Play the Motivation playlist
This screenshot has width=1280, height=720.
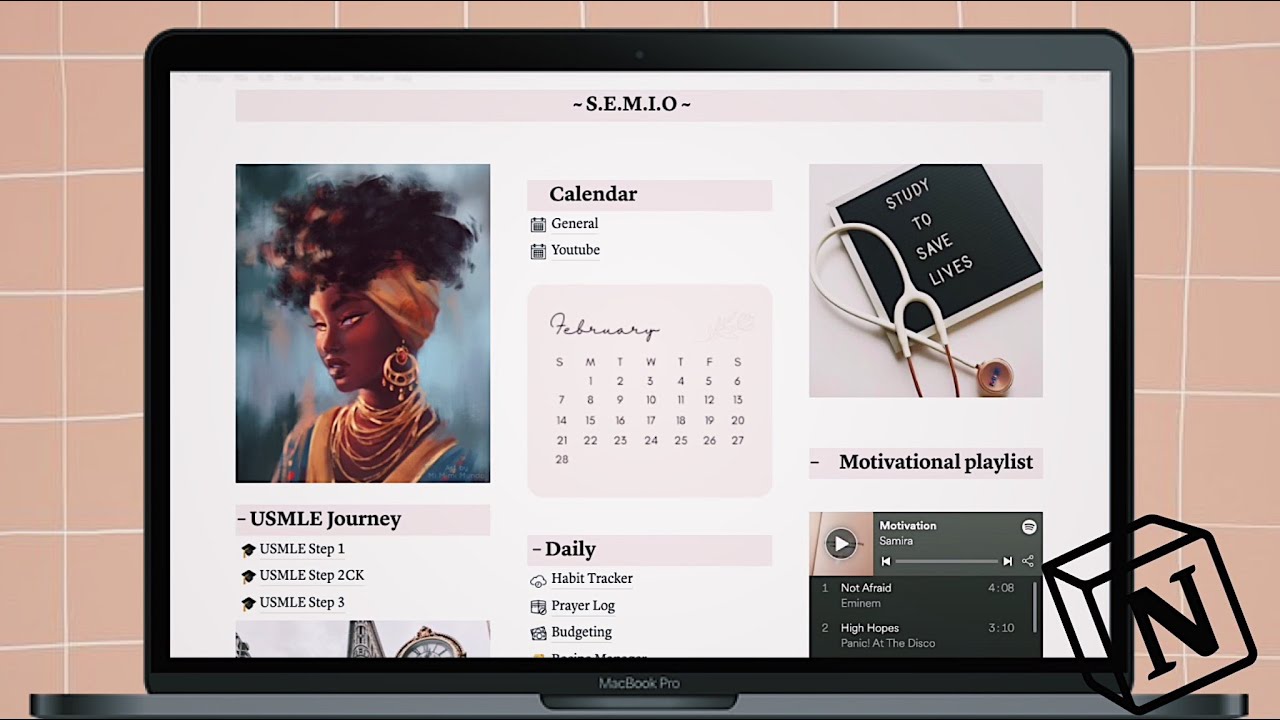tap(842, 544)
